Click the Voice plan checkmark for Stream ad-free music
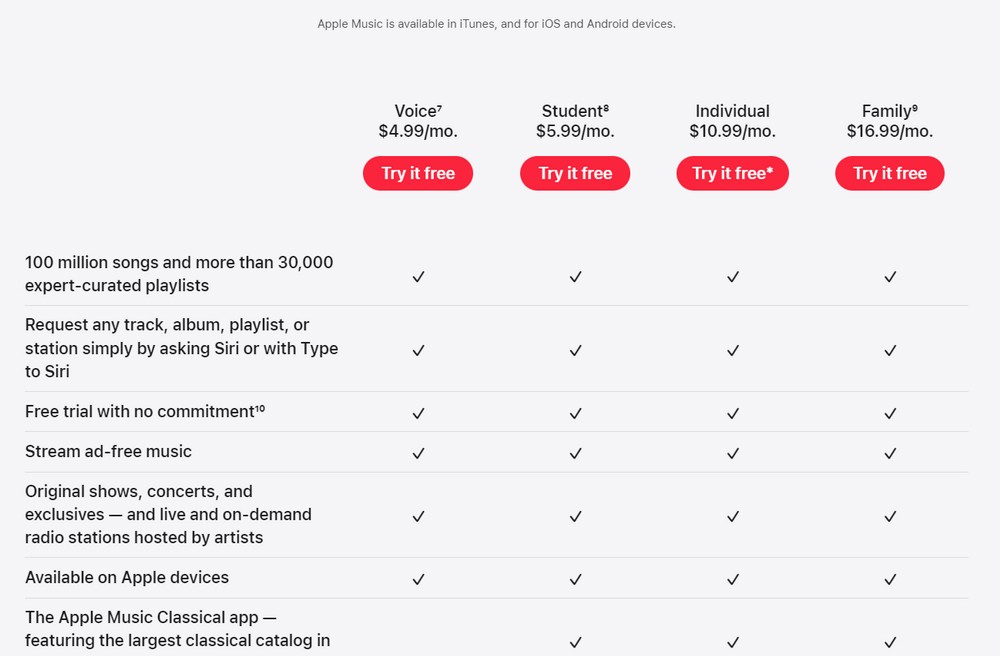This screenshot has height=656, width=1000. 418,452
